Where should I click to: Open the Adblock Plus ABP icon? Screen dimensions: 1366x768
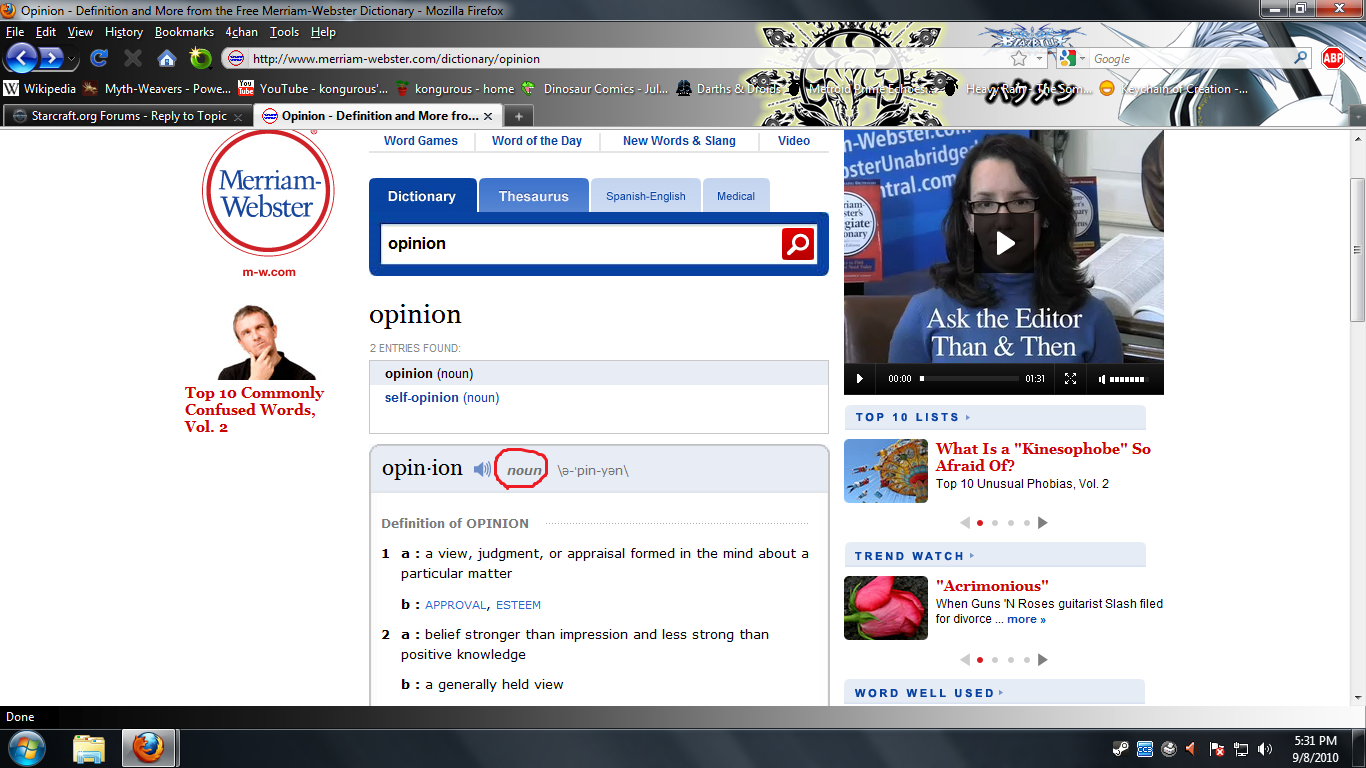tap(1332, 58)
